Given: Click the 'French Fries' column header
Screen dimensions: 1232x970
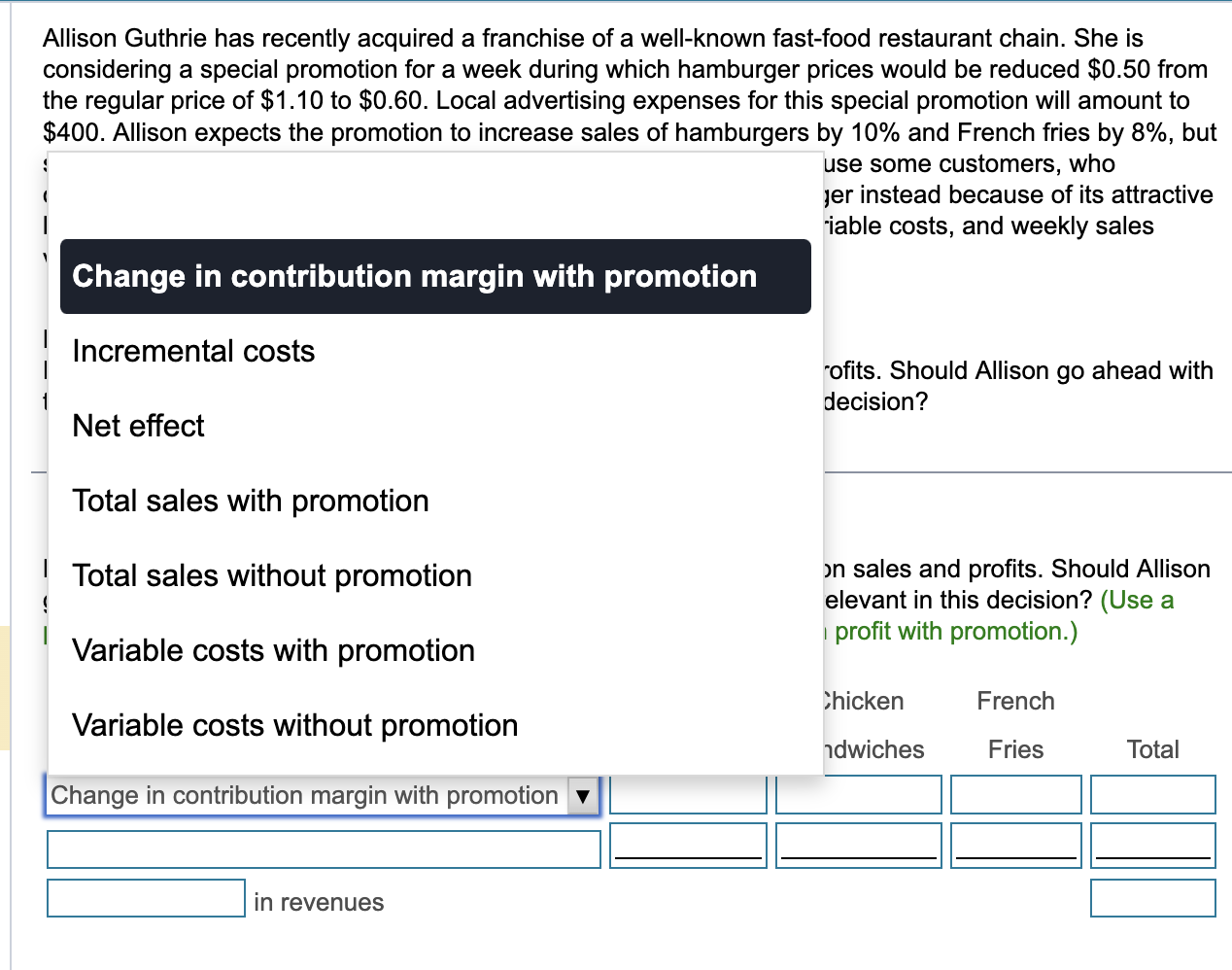Looking at the screenshot, I should pos(1015,725).
